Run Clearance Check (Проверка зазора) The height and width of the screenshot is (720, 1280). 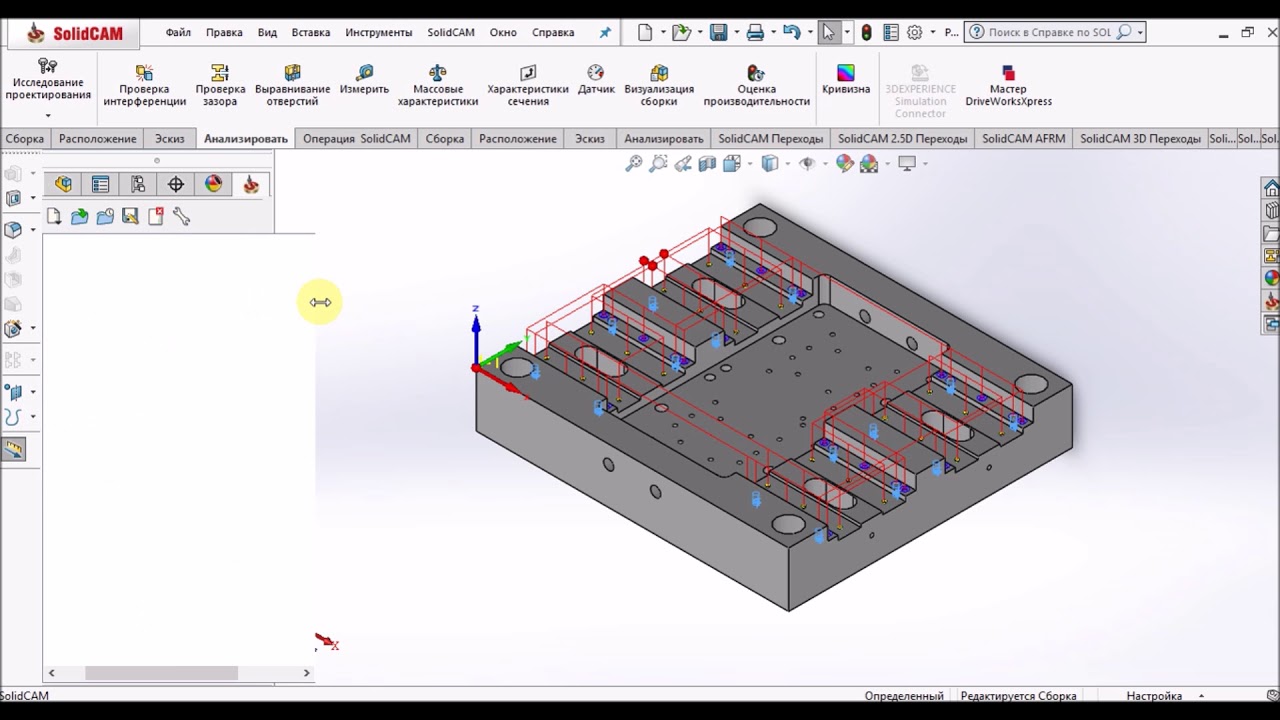pos(220,86)
